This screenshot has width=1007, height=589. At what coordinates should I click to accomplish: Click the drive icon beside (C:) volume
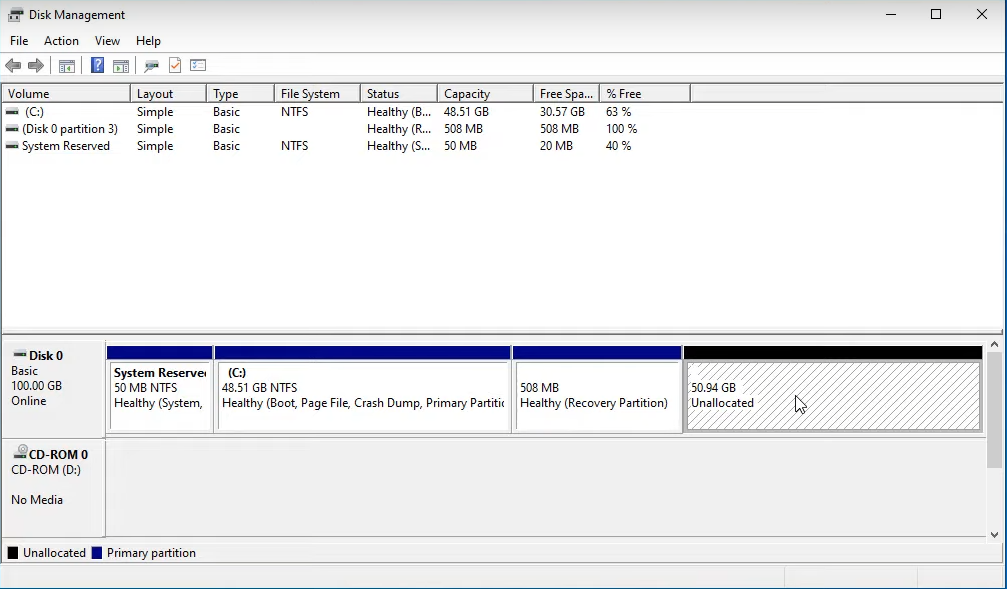(x=12, y=112)
